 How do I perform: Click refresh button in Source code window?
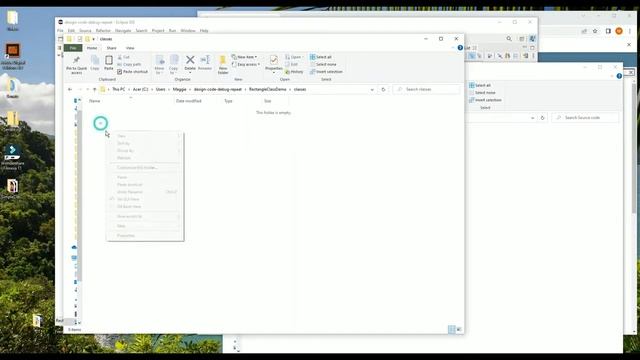pyautogui.click(x=542, y=118)
